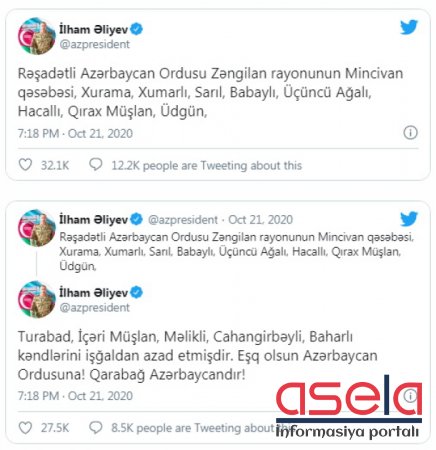The height and width of the screenshot is (450, 436).
Task: Open avatar of the reply tweet
Action: [x=37, y=299]
